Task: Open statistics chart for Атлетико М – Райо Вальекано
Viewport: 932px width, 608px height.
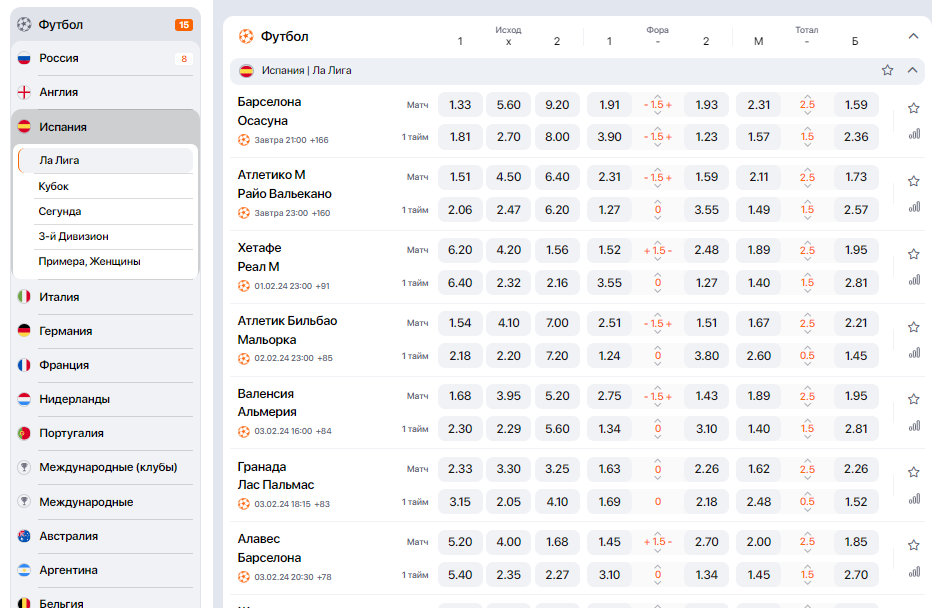Action: (x=914, y=207)
